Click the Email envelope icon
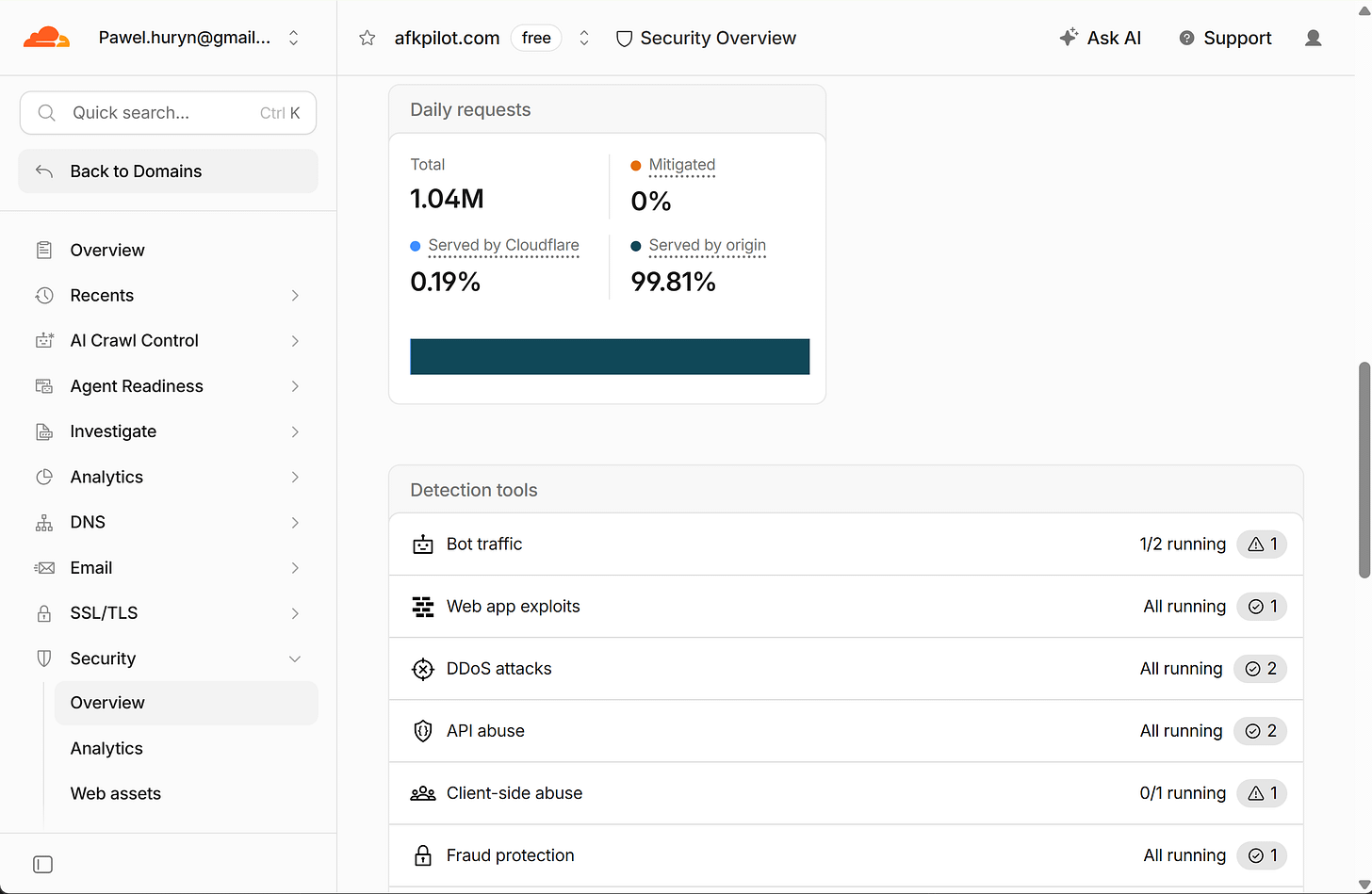Viewport: 1372px width, 894px height. click(x=44, y=567)
